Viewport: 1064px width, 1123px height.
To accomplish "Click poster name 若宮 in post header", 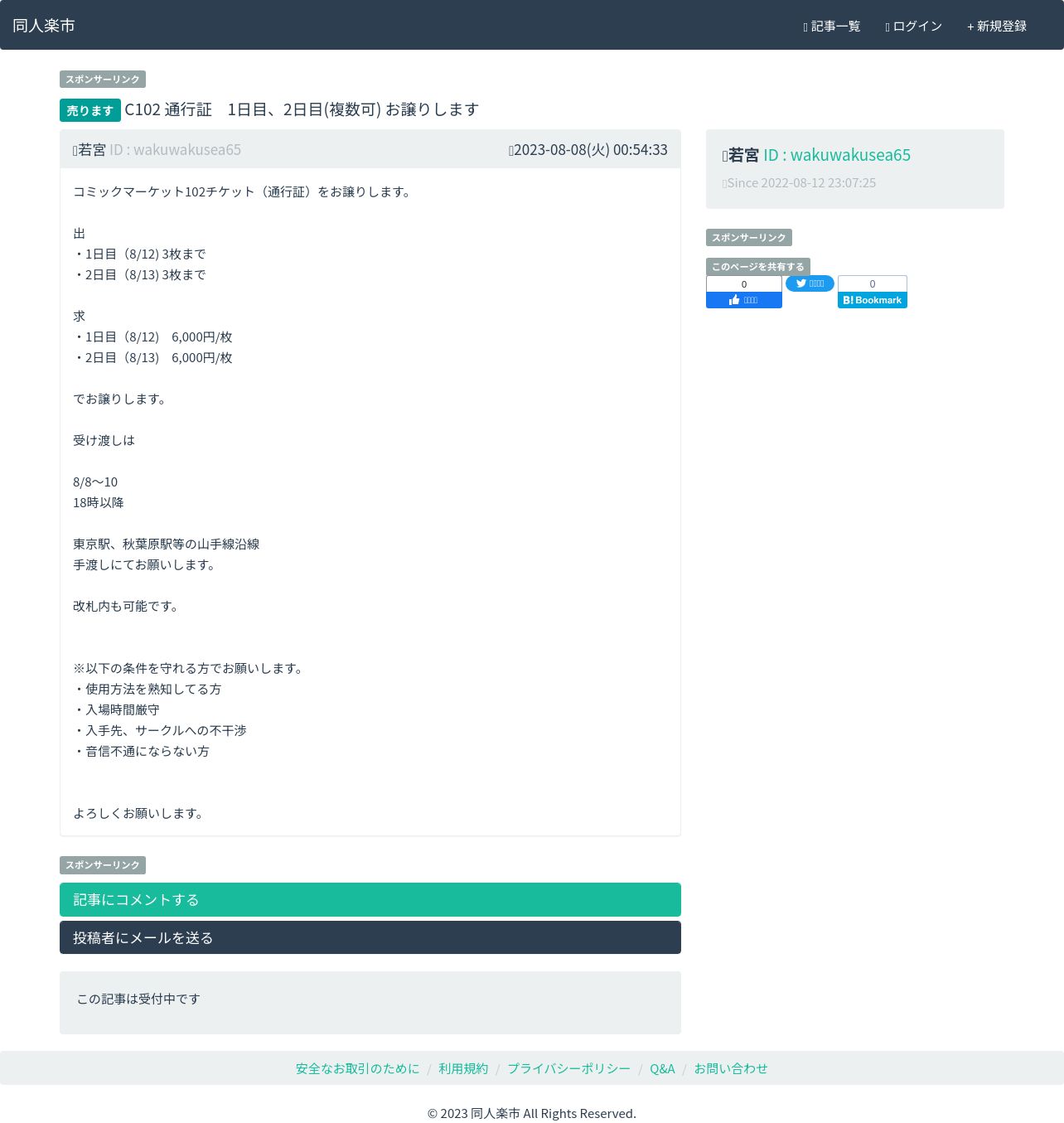I will click(92, 150).
